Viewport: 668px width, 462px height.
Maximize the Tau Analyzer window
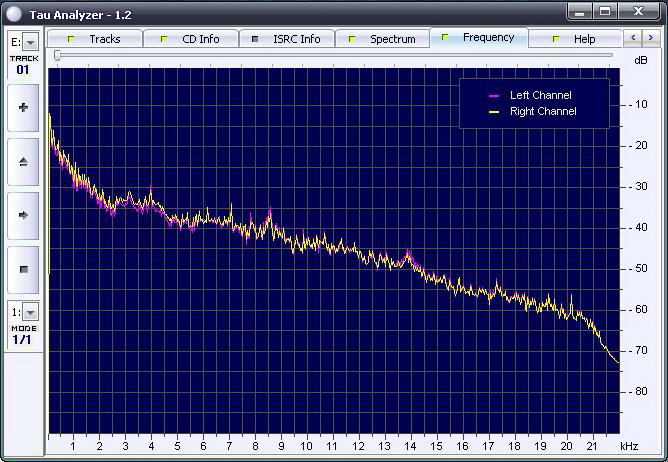[606, 11]
